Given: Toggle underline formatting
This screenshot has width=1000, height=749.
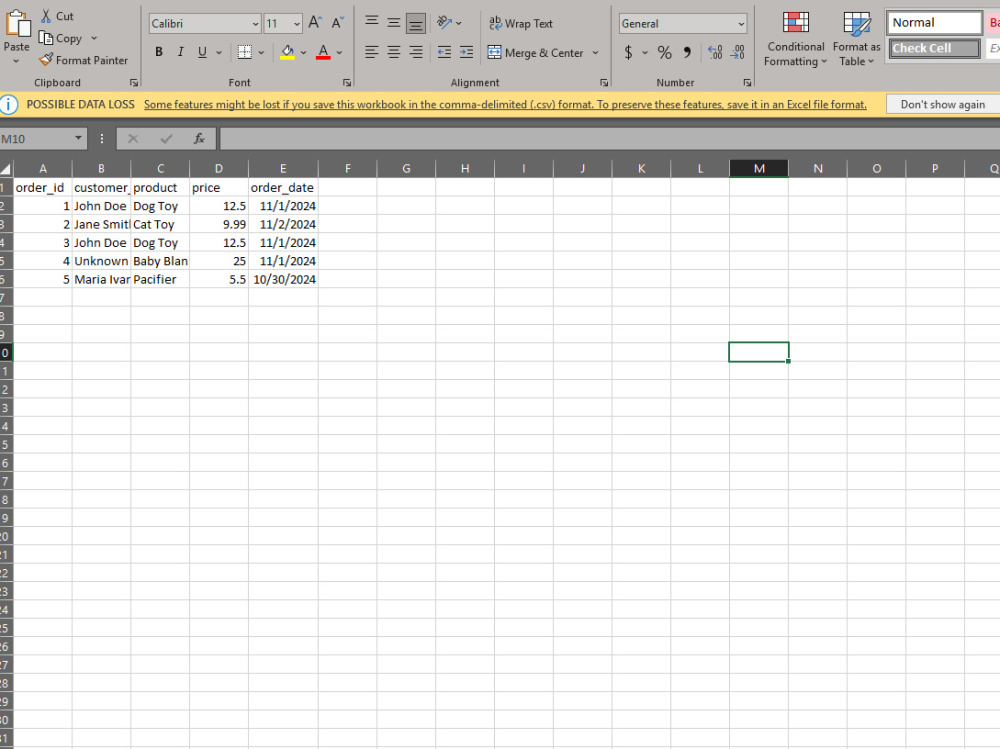Looking at the screenshot, I should 202,52.
